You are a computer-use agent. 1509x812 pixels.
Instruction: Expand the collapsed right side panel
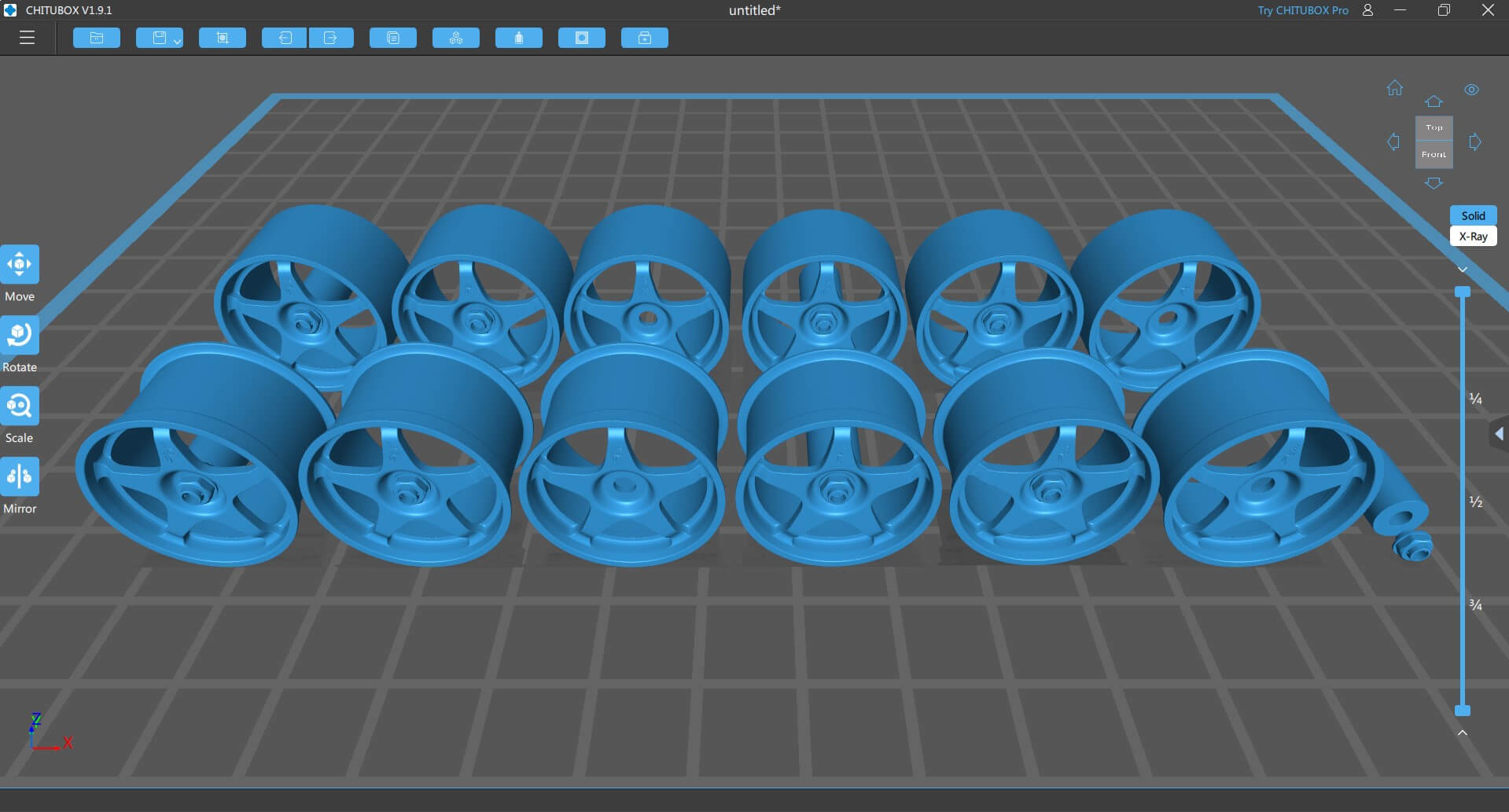(1499, 434)
